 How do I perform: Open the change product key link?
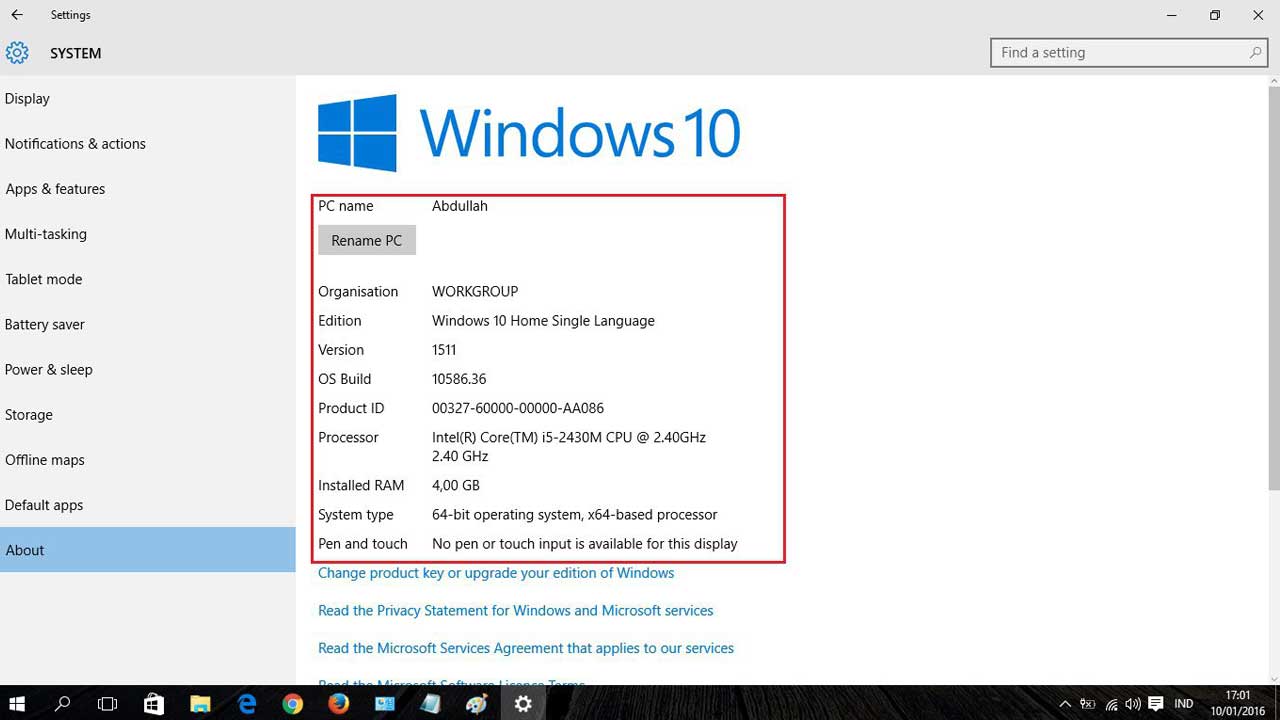[496, 572]
